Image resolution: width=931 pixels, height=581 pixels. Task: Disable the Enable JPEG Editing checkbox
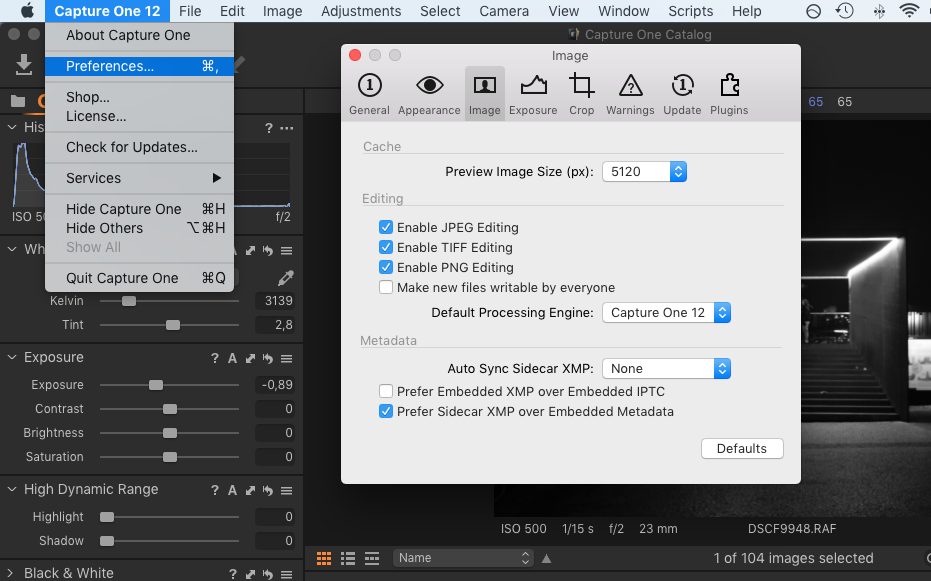pos(386,227)
